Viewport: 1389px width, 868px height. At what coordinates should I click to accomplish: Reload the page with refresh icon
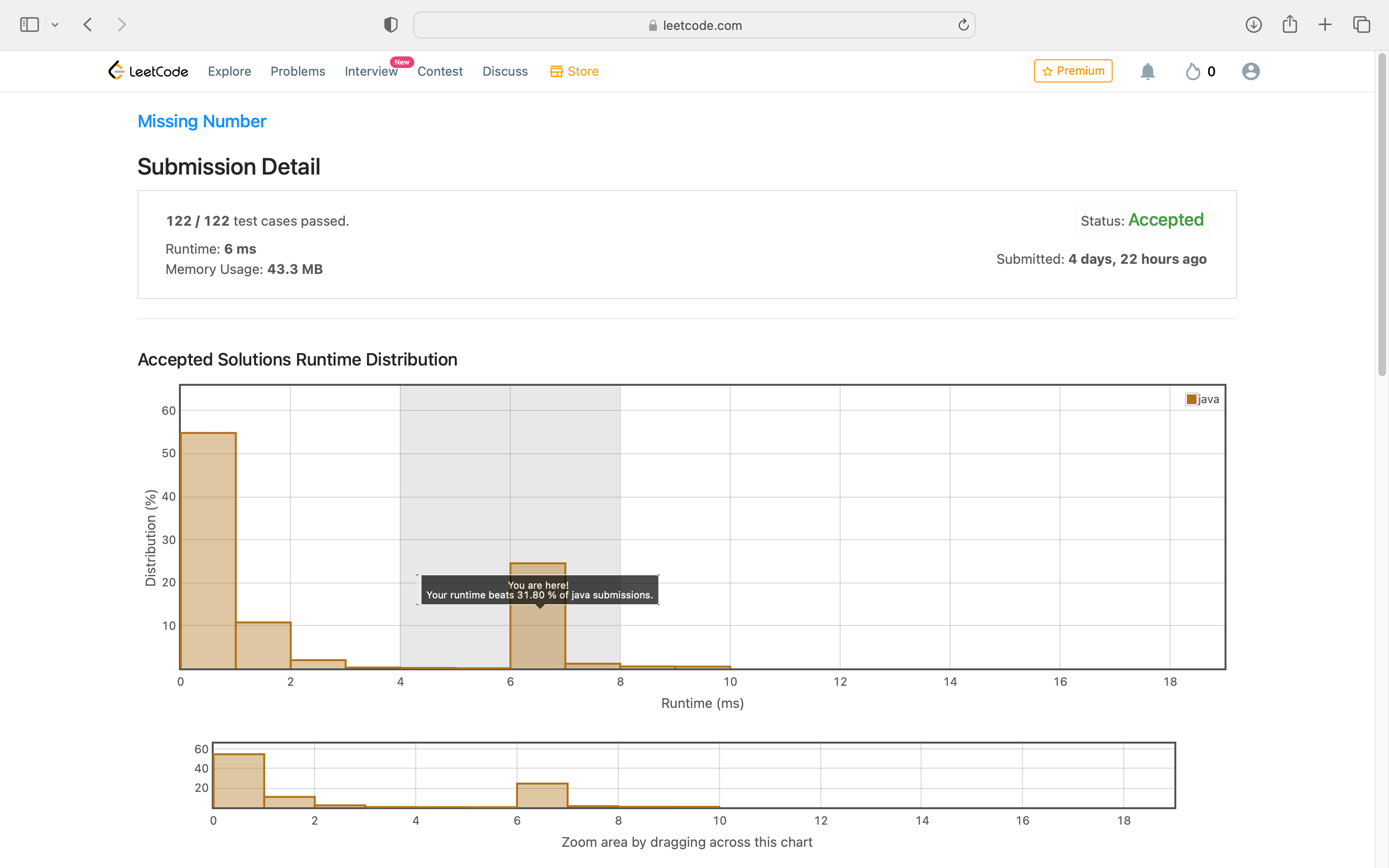click(x=963, y=25)
